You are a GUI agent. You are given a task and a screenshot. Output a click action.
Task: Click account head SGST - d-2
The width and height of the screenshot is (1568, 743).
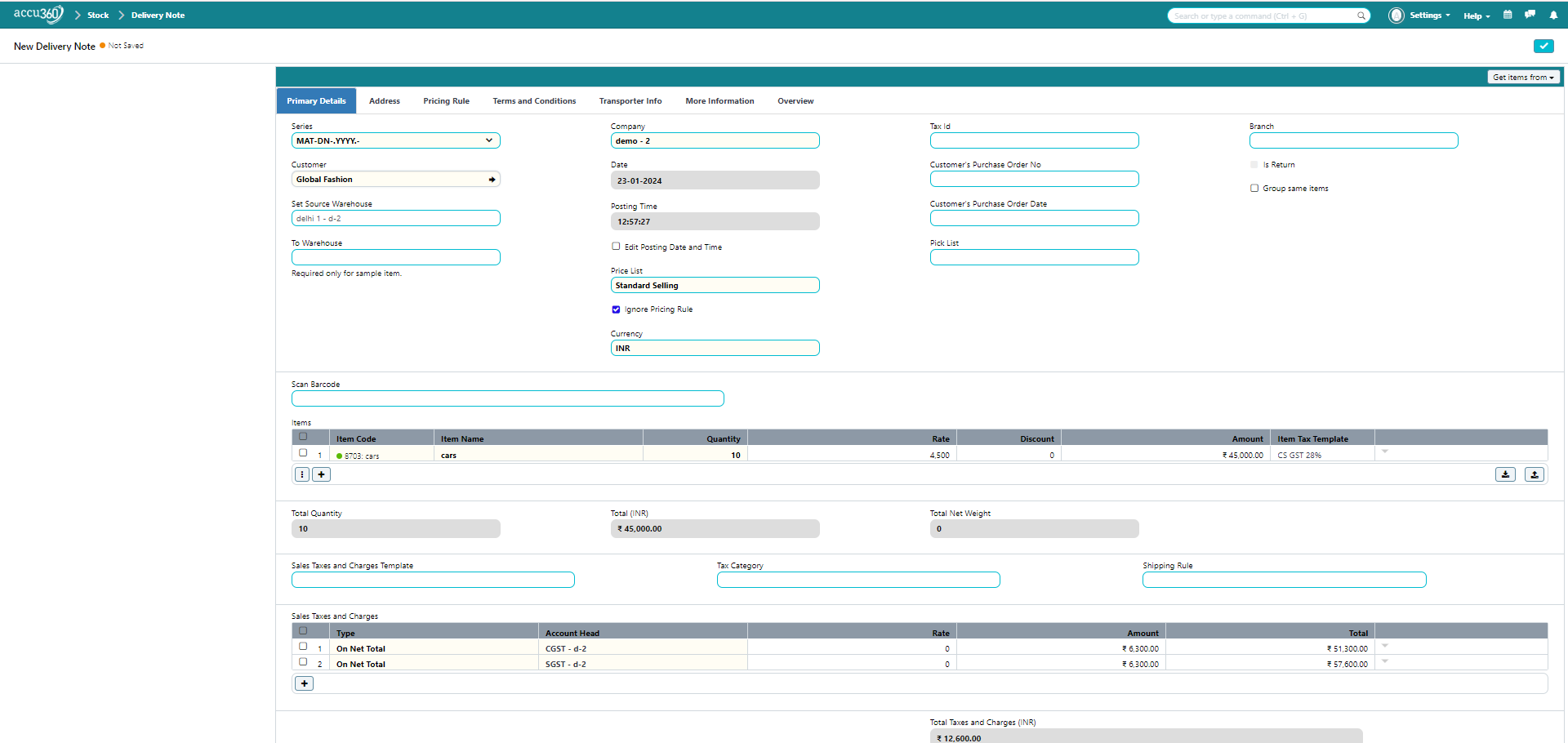click(643, 664)
